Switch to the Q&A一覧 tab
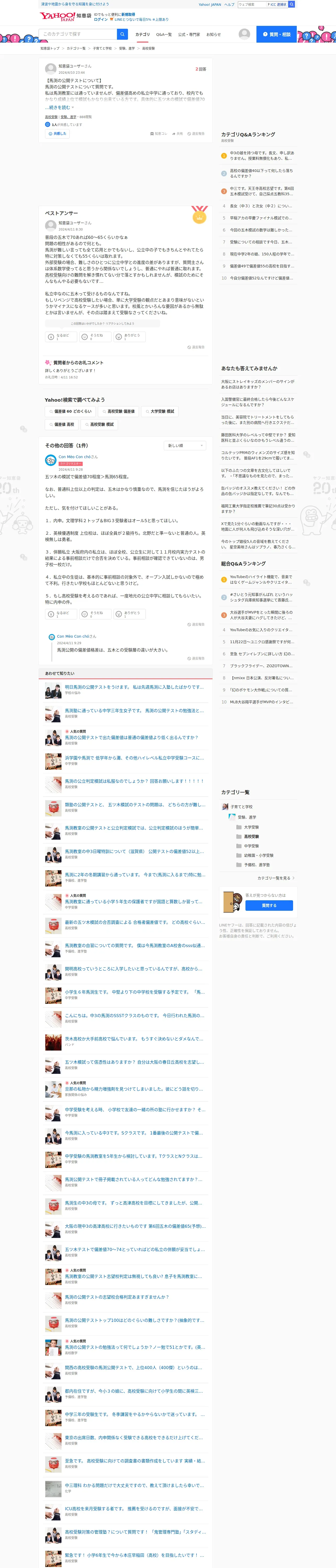336x1568 pixels. [x=164, y=35]
